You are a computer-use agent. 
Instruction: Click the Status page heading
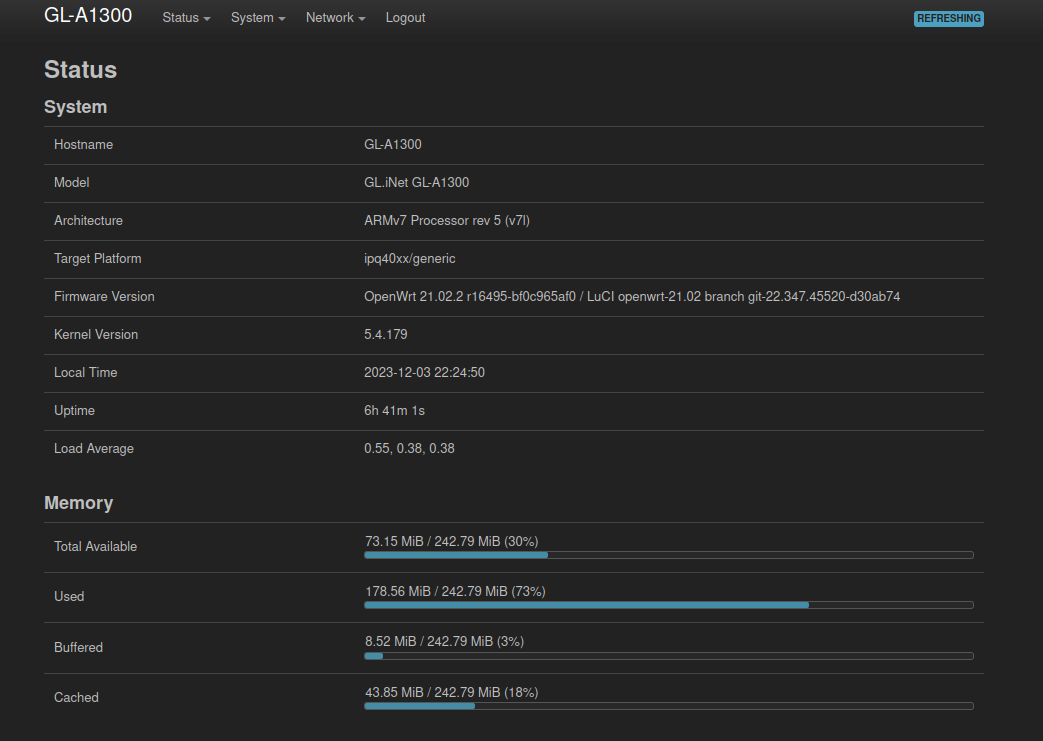coord(80,70)
